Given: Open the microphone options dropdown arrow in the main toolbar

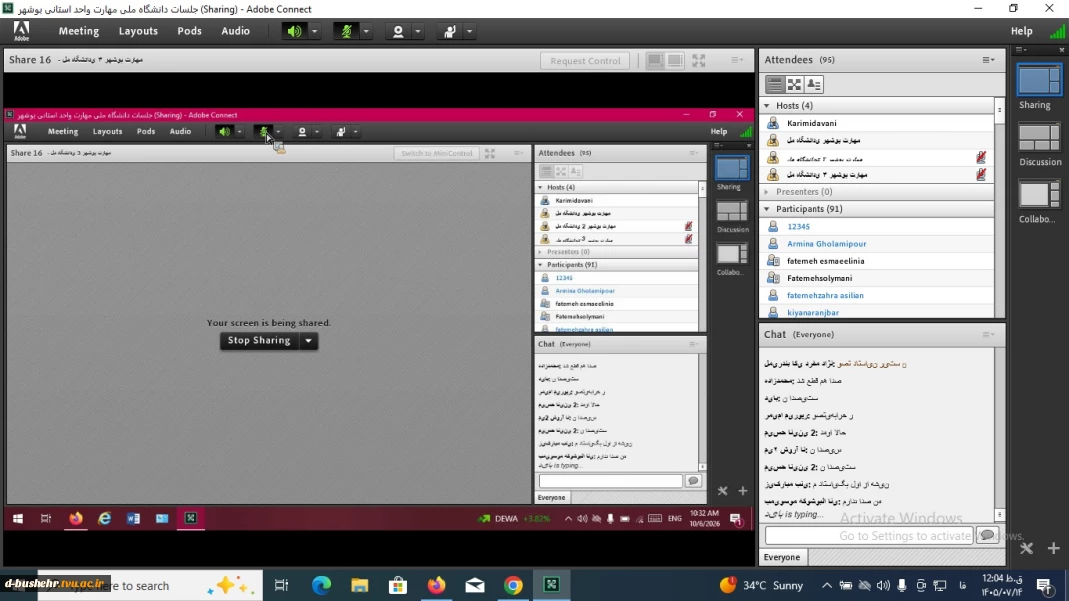Looking at the screenshot, I should [x=366, y=31].
